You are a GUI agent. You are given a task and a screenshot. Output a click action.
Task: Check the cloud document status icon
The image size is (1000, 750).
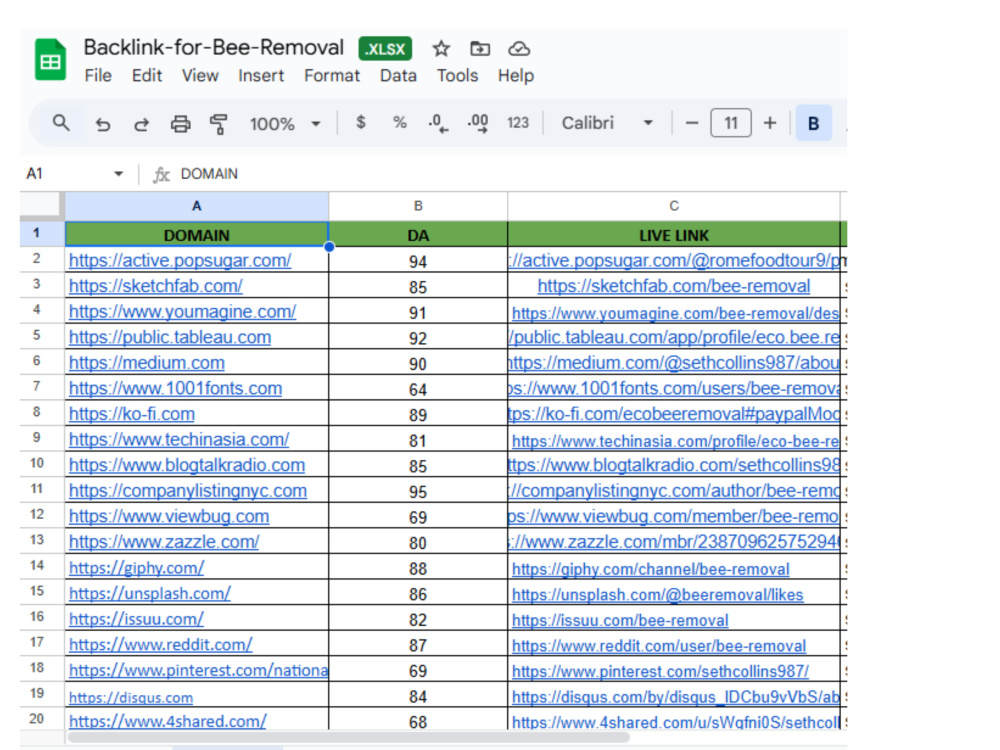coord(519,48)
